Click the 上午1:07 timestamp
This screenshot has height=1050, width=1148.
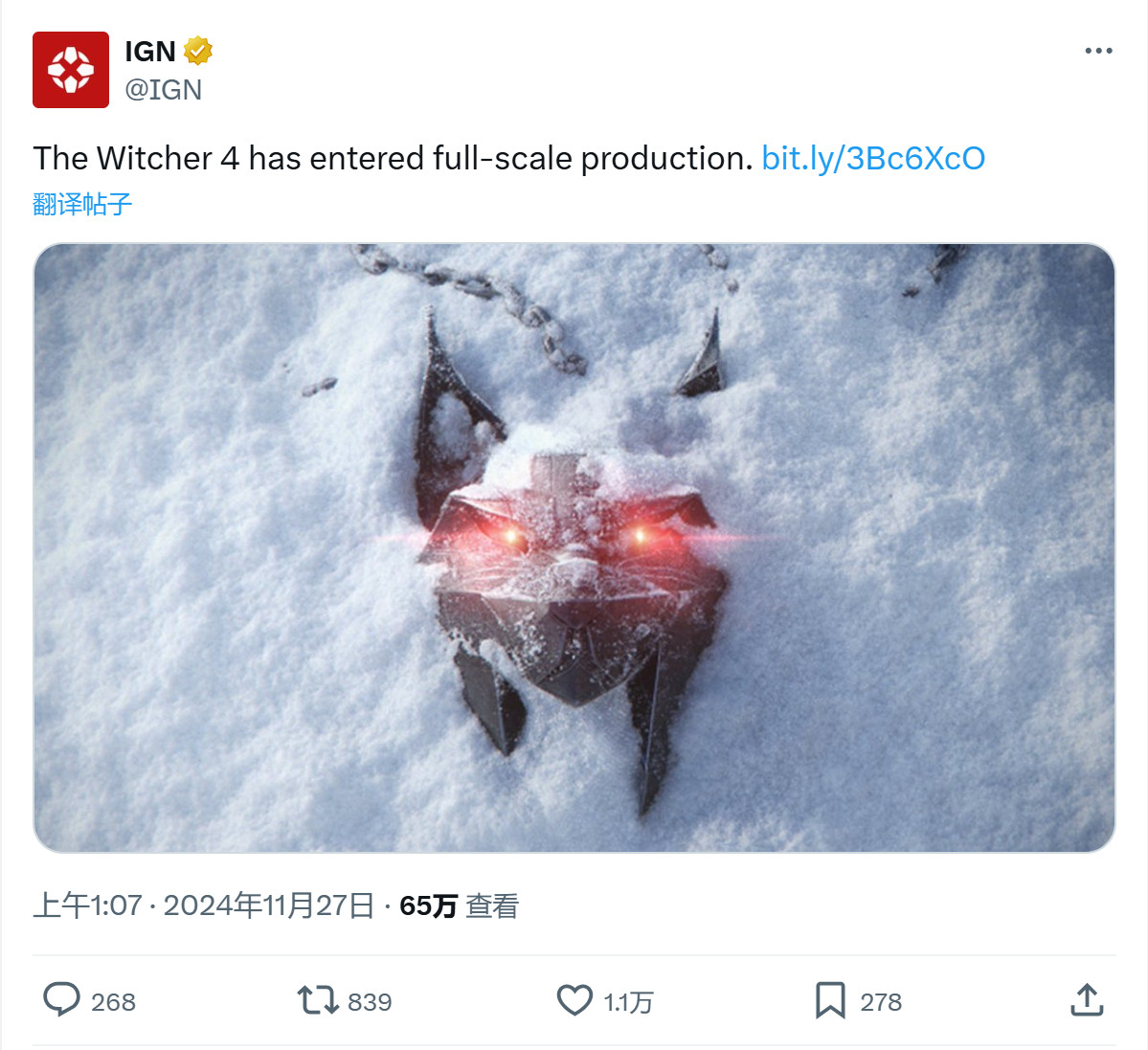[87, 905]
